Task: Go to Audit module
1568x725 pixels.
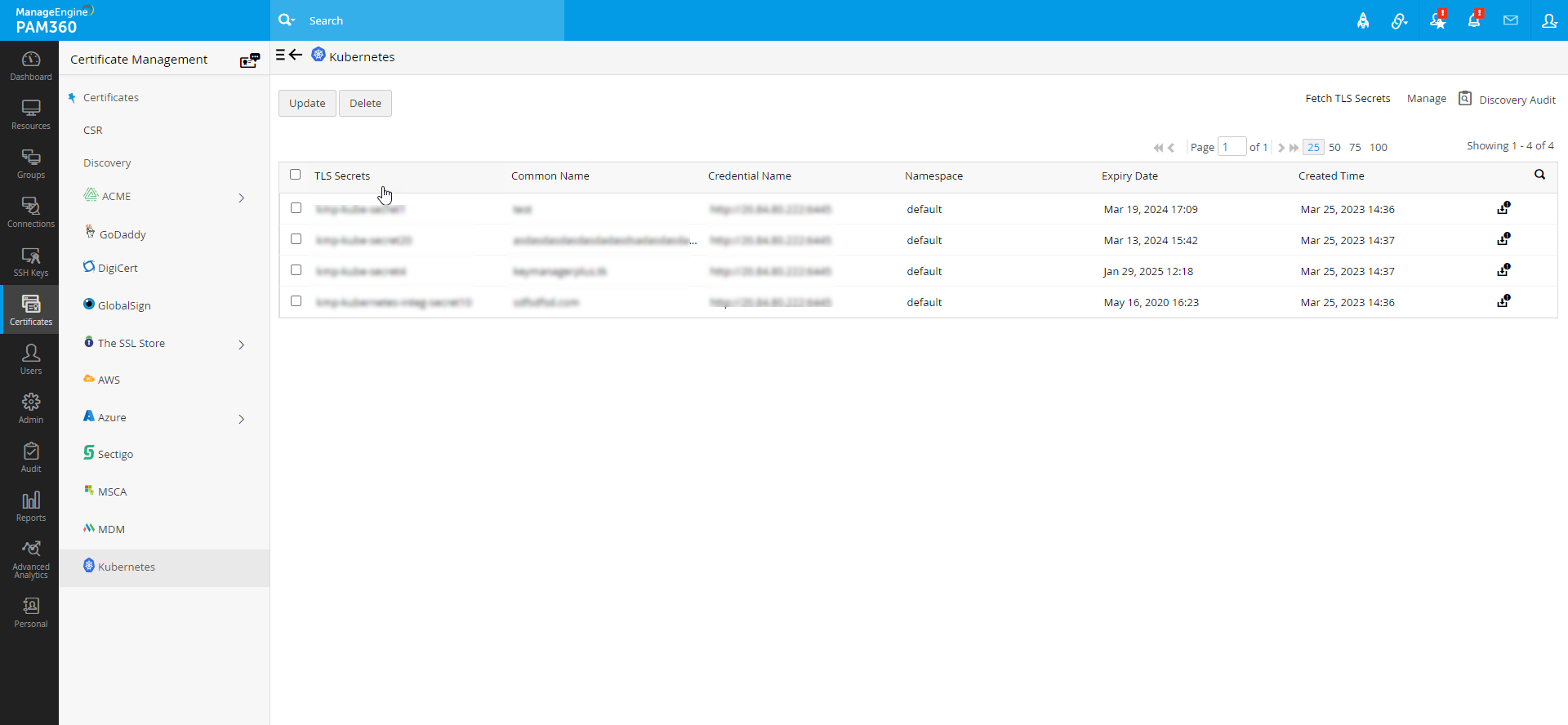Action: coord(30,458)
